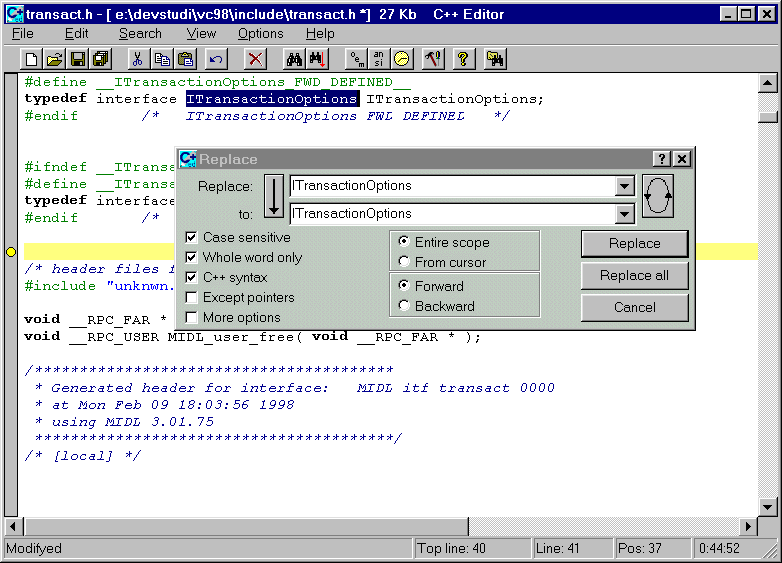This screenshot has width=782, height=563.
Task: Click the 'using MIDL 3.01.75' comment line
Action: [x=125, y=422]
